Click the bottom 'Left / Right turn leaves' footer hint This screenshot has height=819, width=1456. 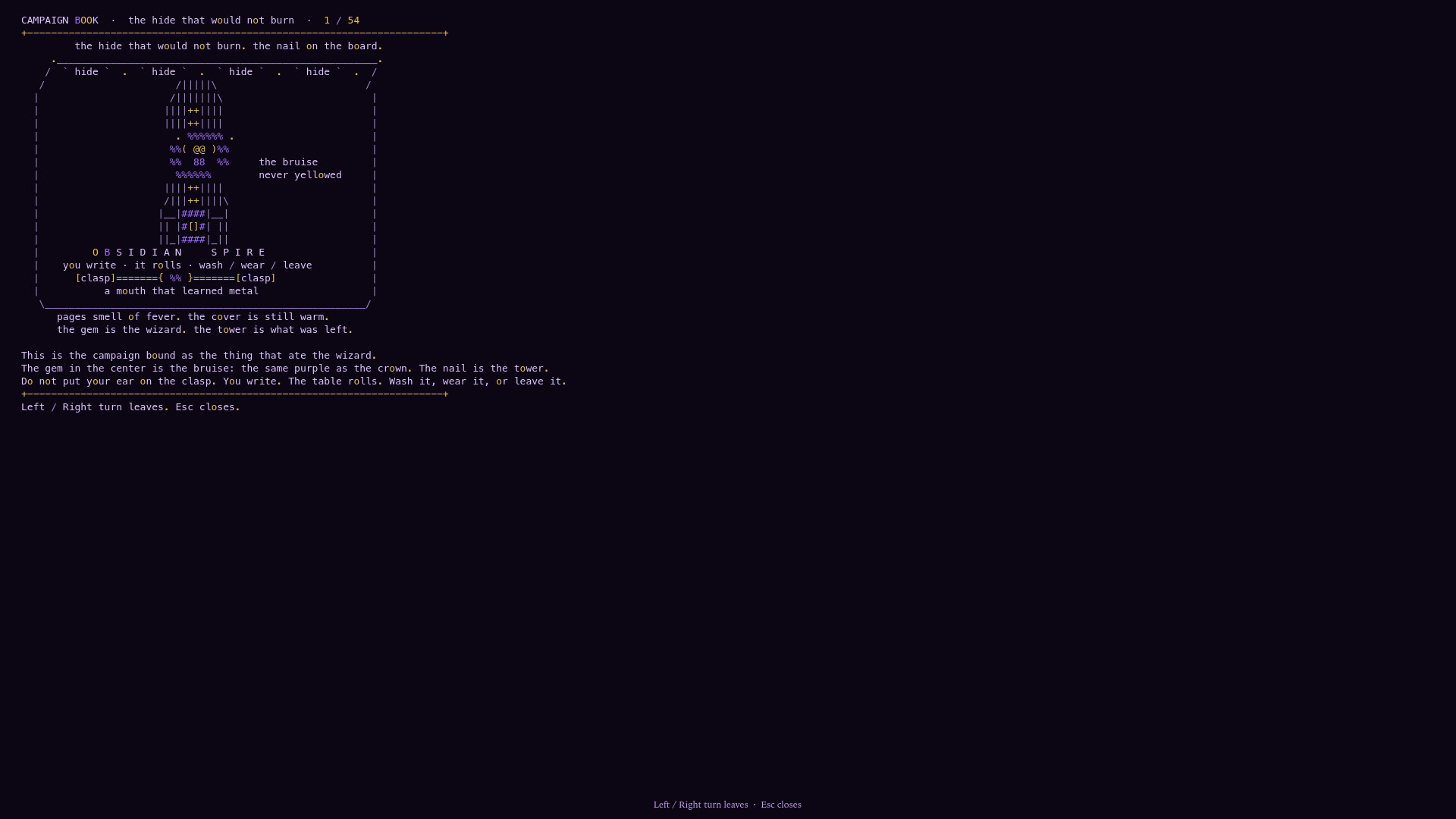click(x=701, y=805)
